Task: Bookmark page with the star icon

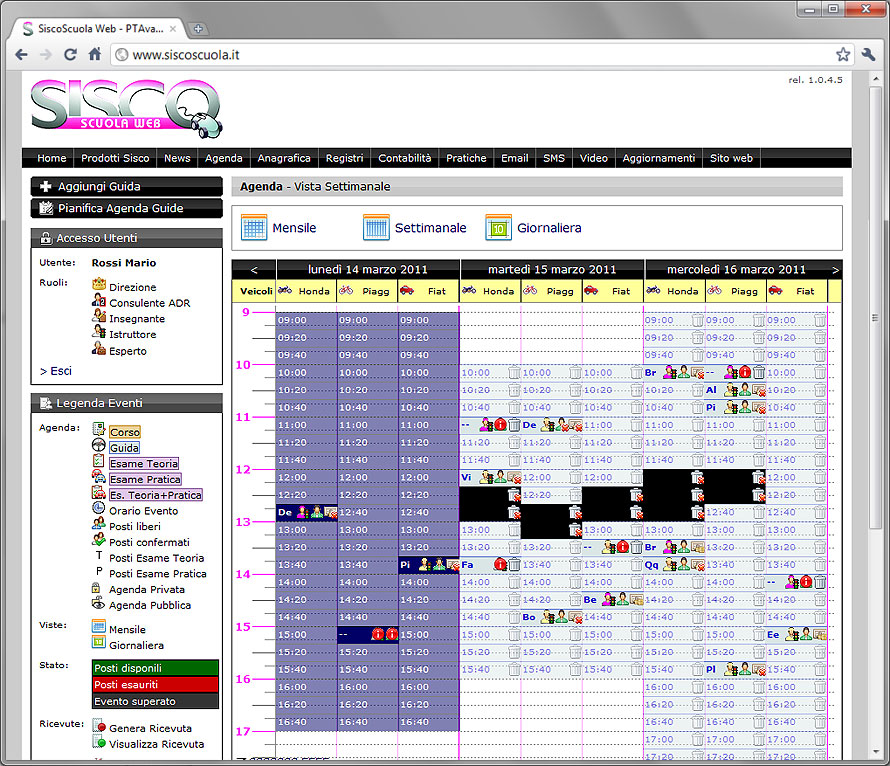Action: (x=843, y=55)
